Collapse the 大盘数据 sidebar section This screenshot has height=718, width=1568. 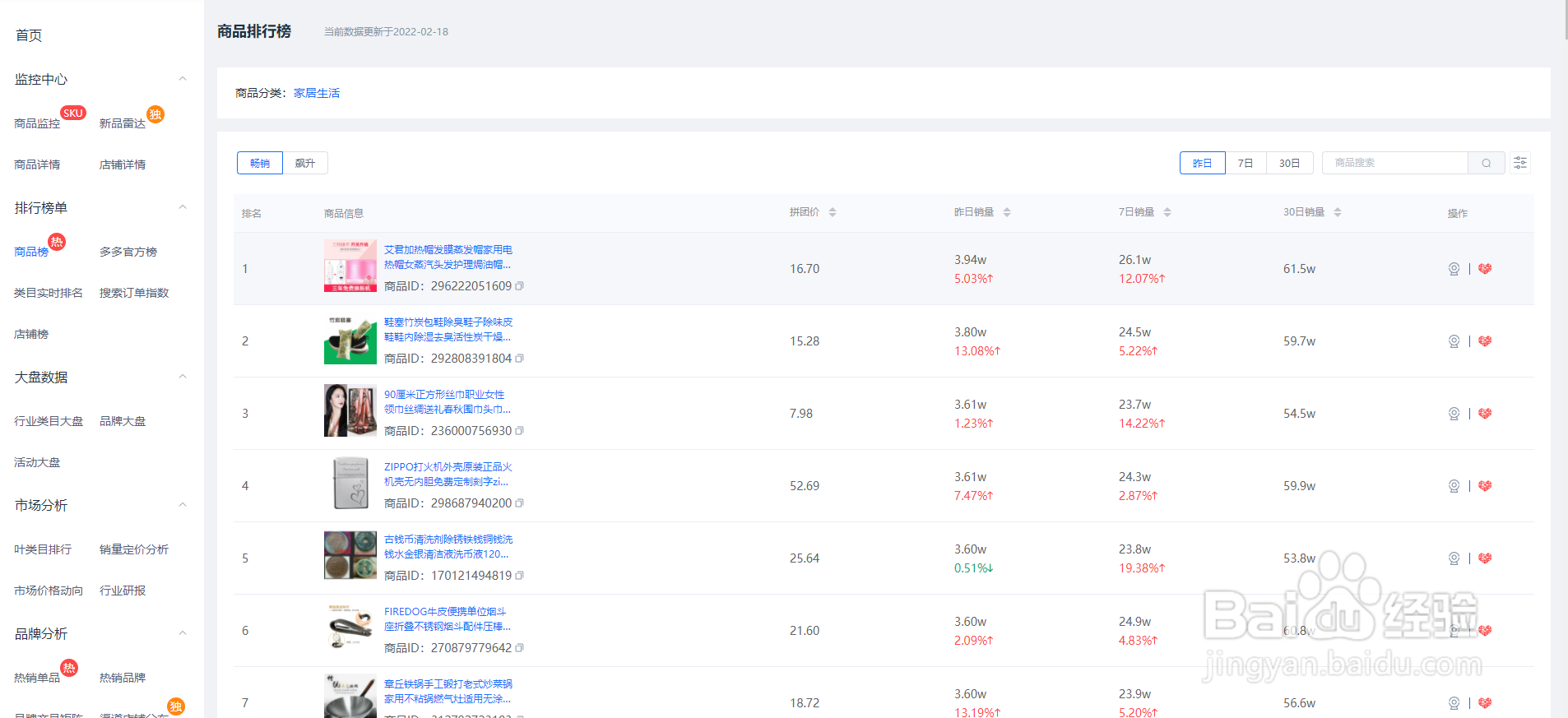[x=183, y=377]
